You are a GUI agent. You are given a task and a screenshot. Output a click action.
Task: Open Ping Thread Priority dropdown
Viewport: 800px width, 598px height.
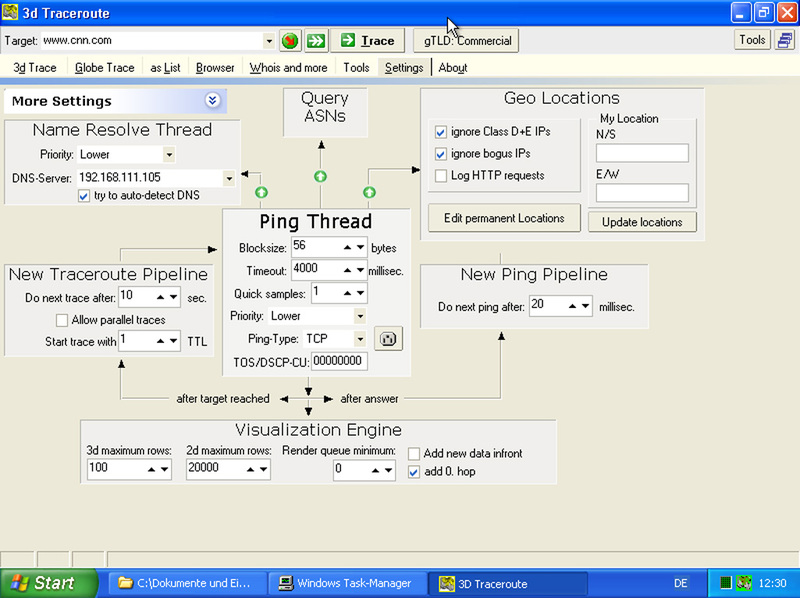point(360,316)
